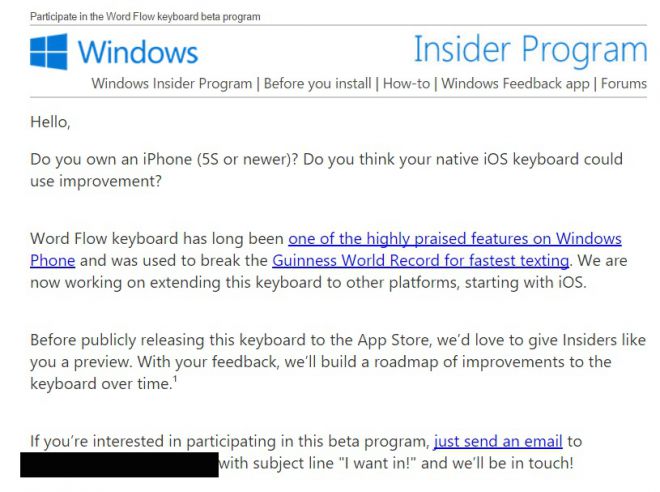The width and height of the screenshot is (660, 492).
Task: Click the Hello greeting text
Action: coord(50,124)
